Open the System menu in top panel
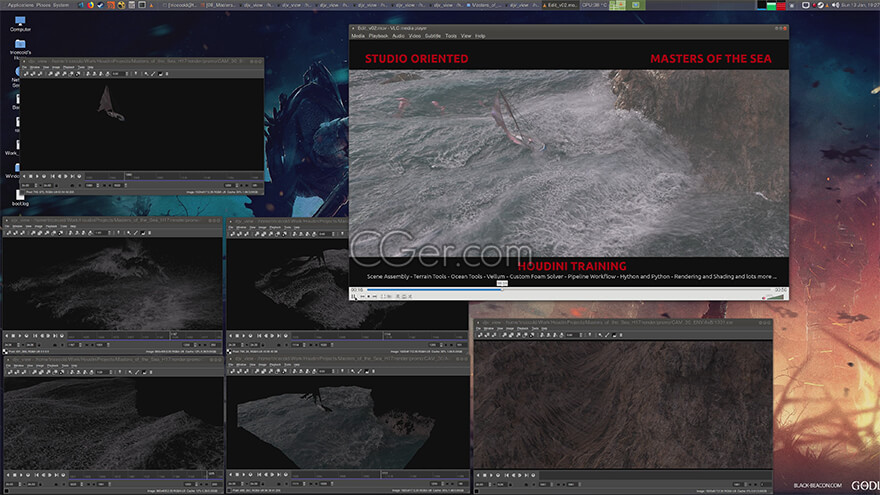Screen dimensions: 880x495 61,4
